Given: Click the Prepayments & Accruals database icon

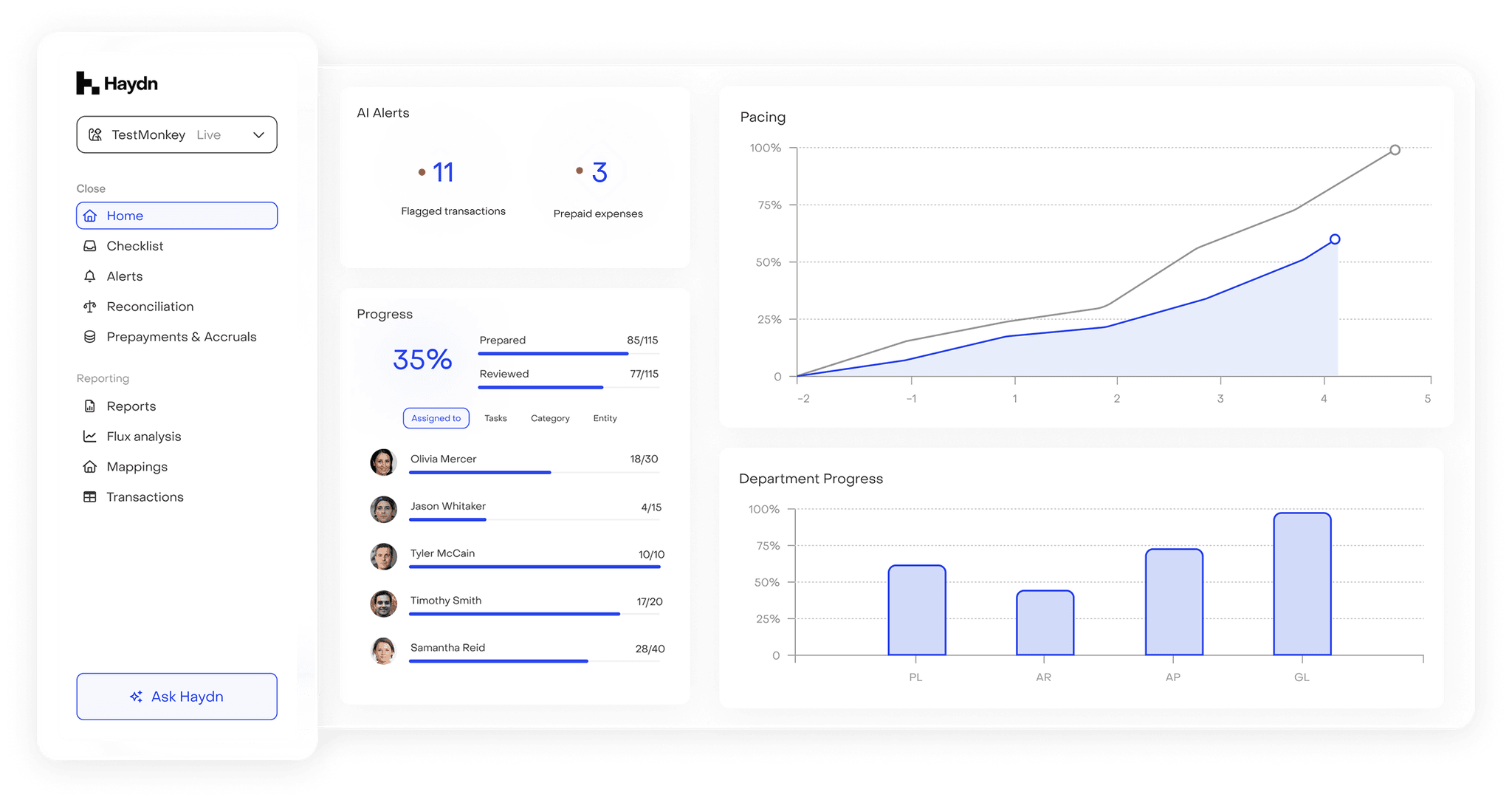Looking at the screenshot, I should (90, 337).
